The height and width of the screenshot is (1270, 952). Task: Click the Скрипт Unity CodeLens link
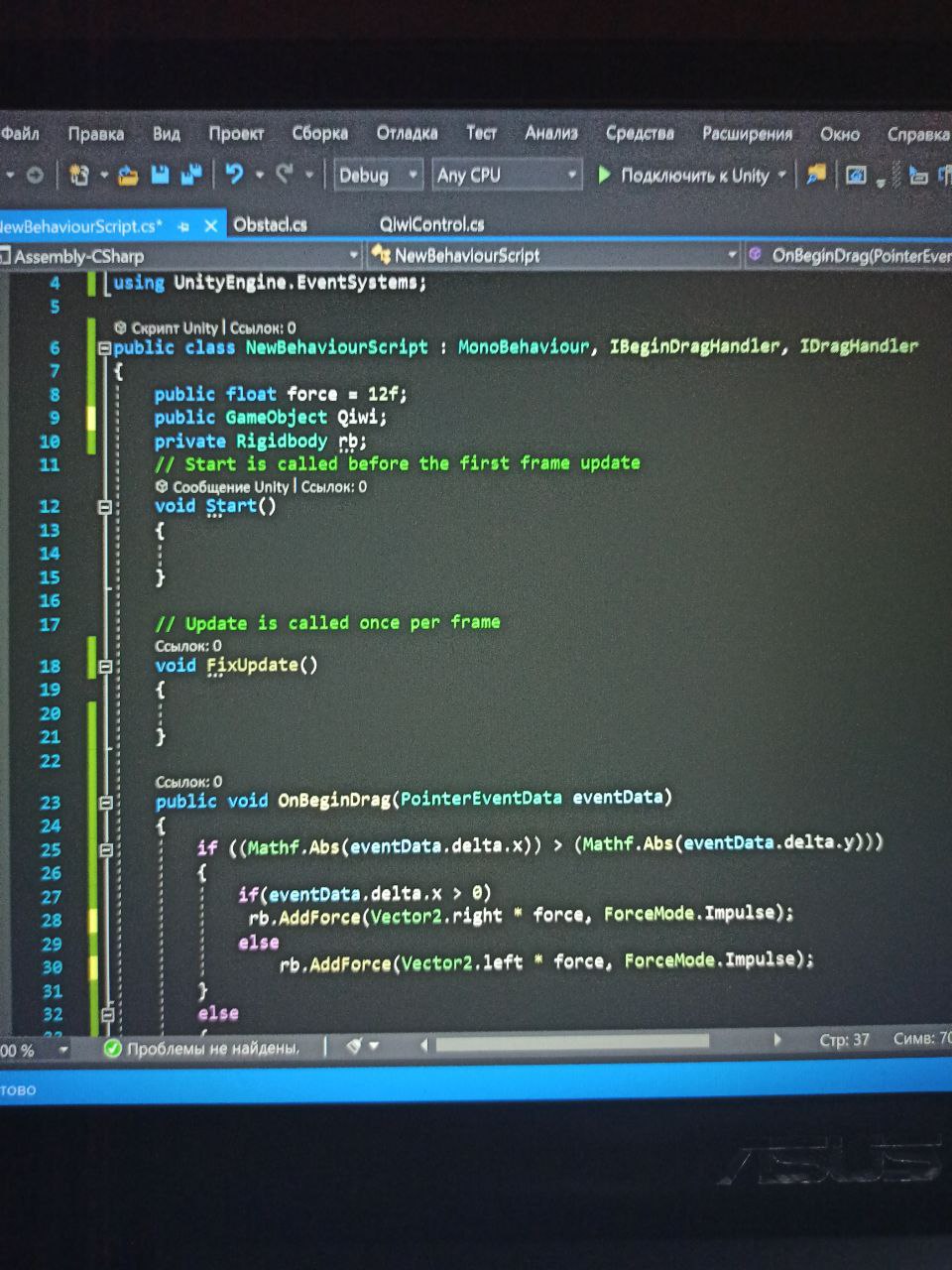point(175,327)
